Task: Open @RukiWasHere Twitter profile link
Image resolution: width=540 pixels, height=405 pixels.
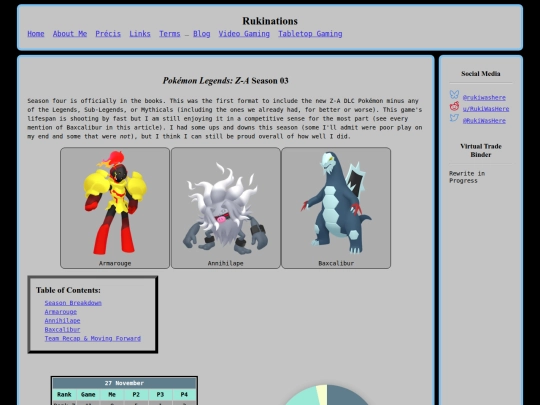Action: click(x=484, y=121)
